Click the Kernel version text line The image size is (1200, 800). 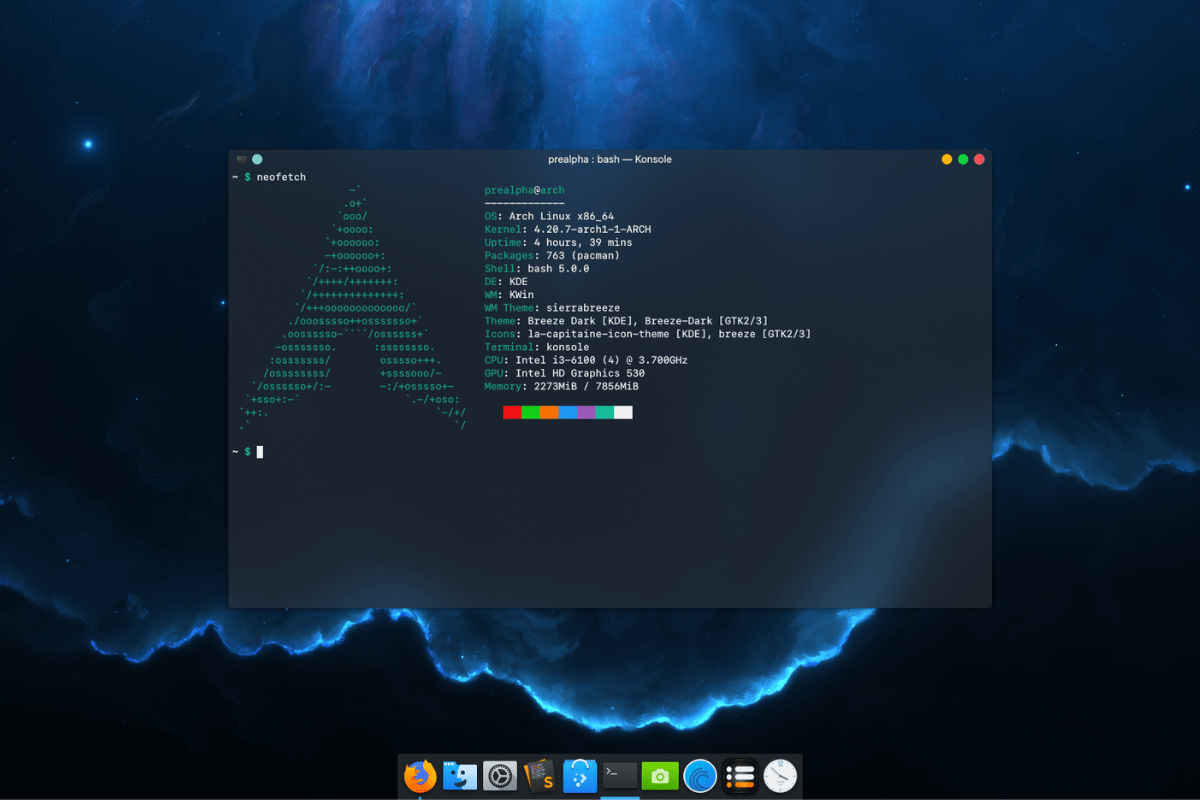coord(565,229)
